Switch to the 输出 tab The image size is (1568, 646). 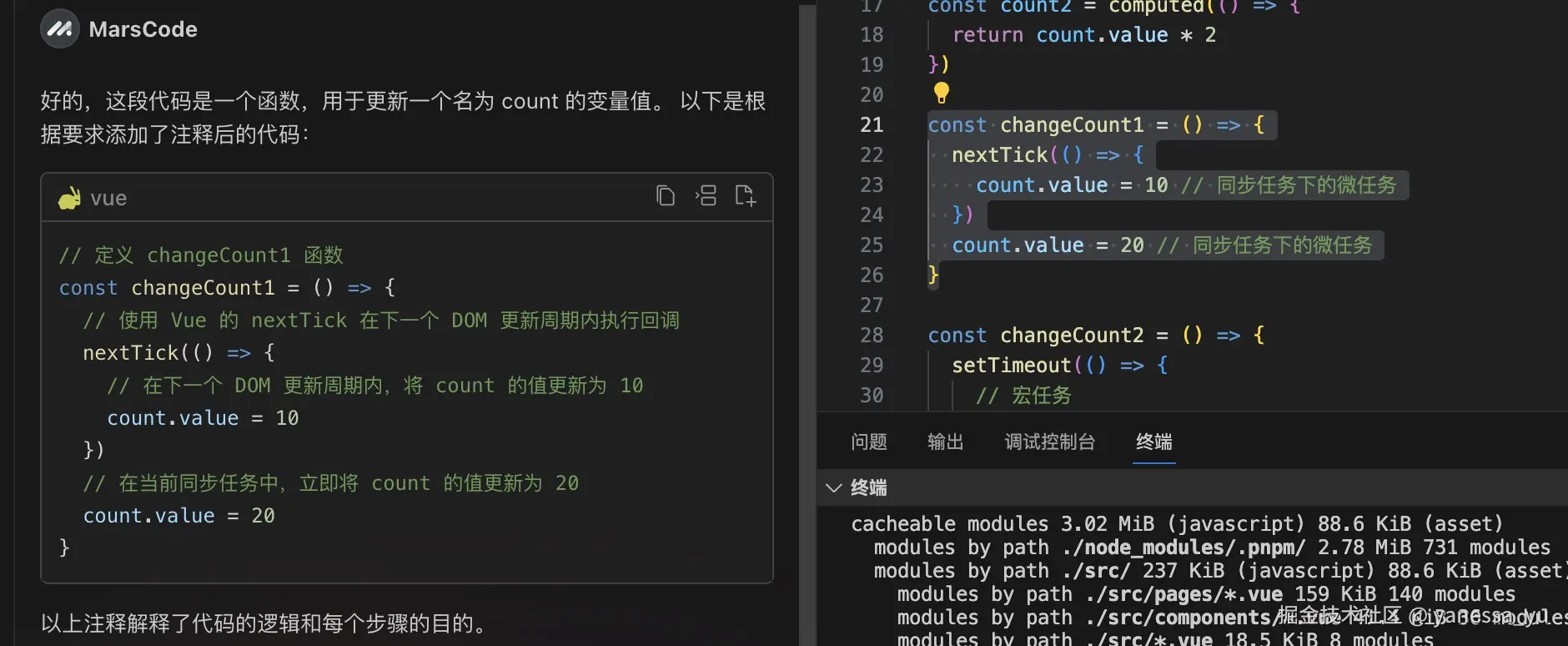point(946,442)
